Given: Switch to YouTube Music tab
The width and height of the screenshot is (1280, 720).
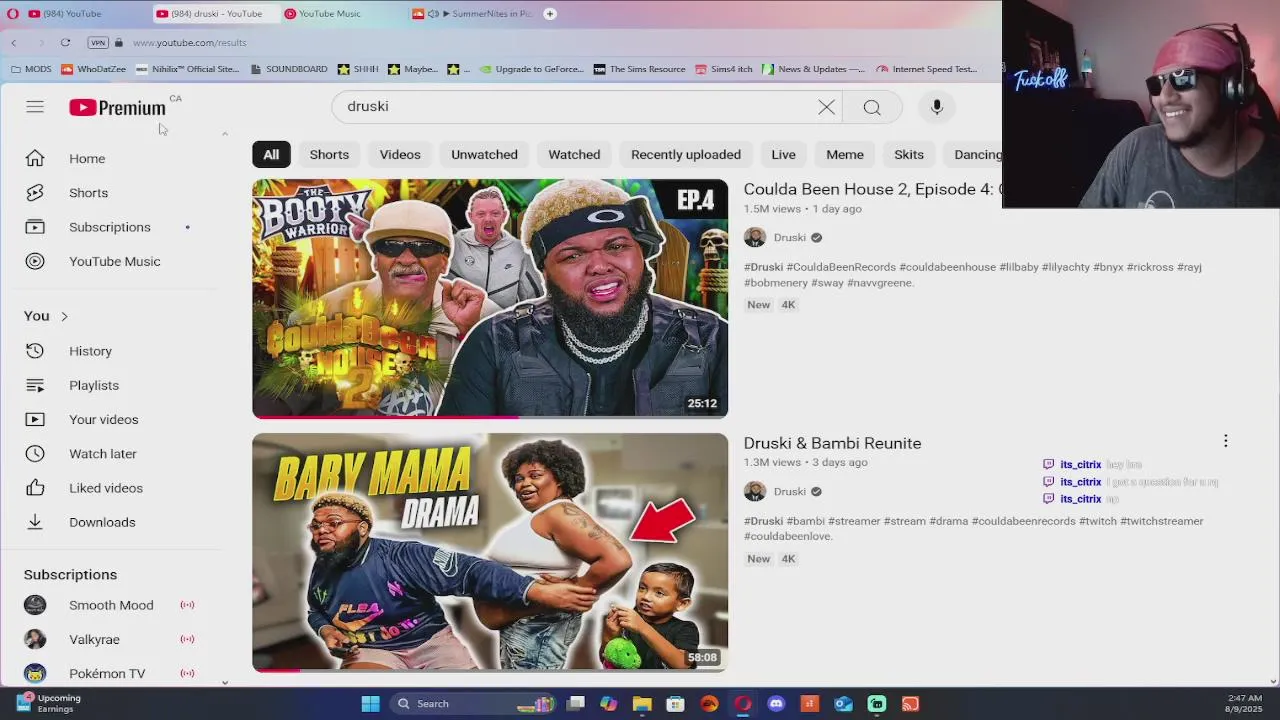Looking at the screenshot, I should (330, 13).
